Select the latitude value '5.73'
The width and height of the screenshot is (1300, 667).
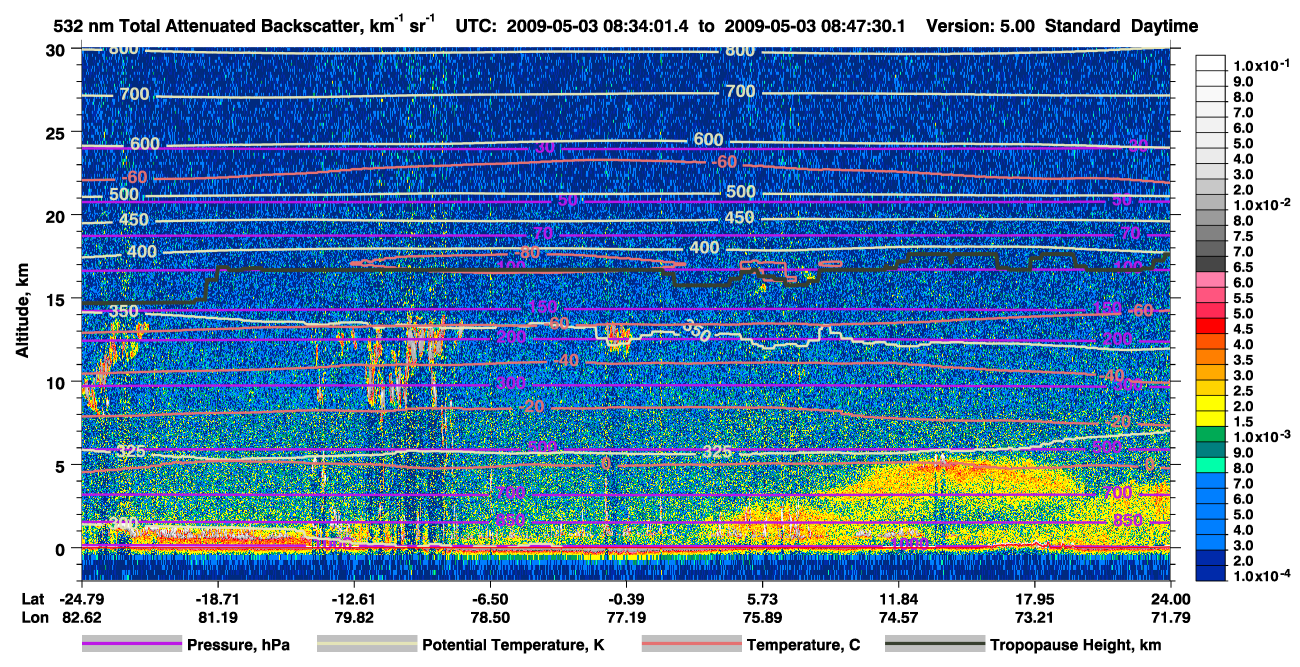tap(762, 598)
